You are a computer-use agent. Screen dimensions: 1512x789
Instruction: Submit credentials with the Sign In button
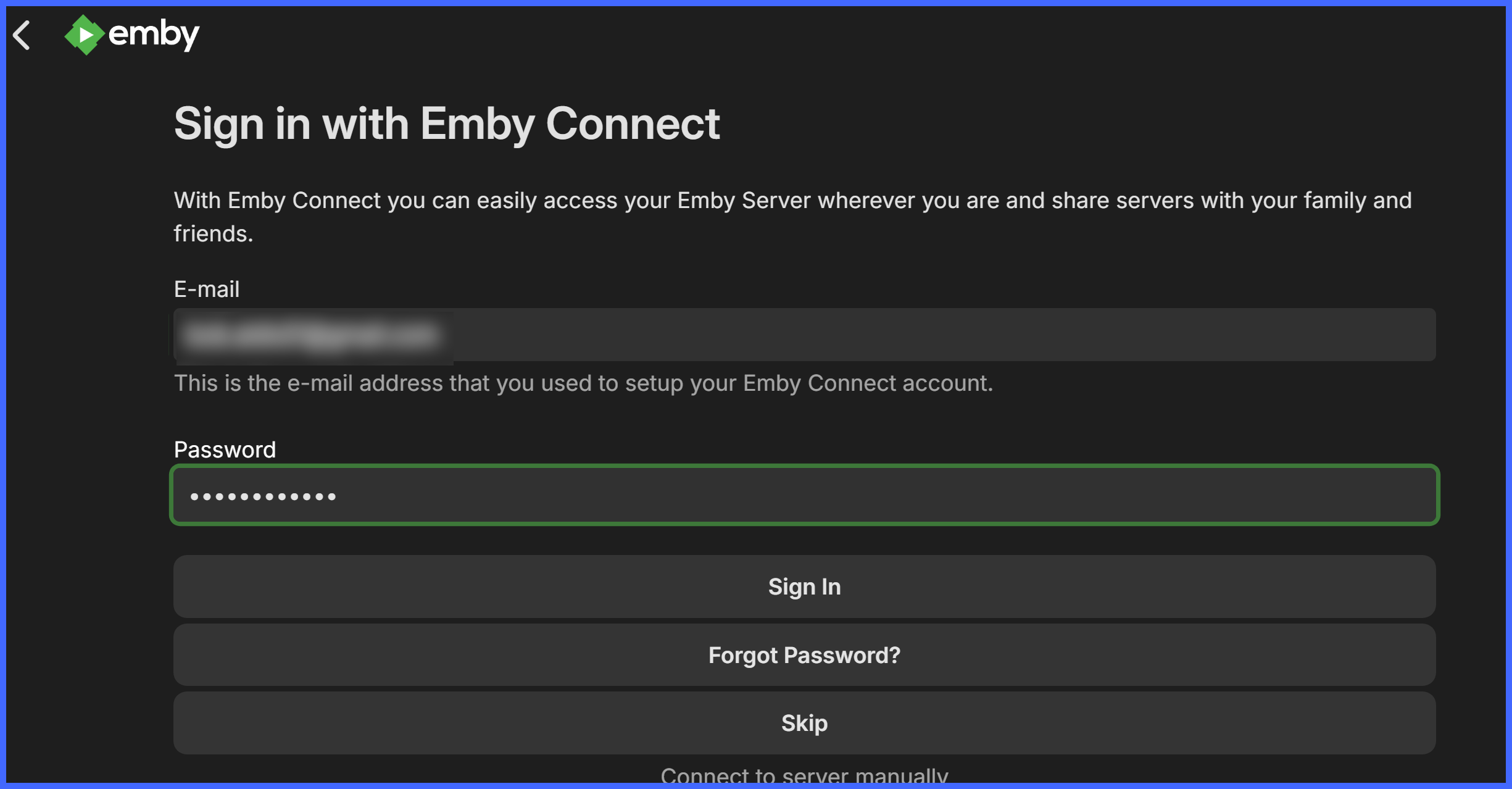tap(804, 586)
